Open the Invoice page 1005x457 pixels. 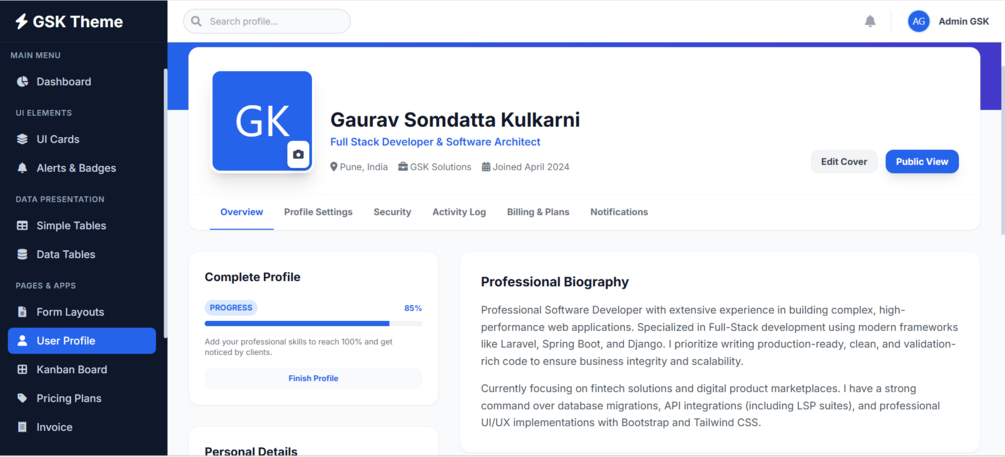pos(82,428)
